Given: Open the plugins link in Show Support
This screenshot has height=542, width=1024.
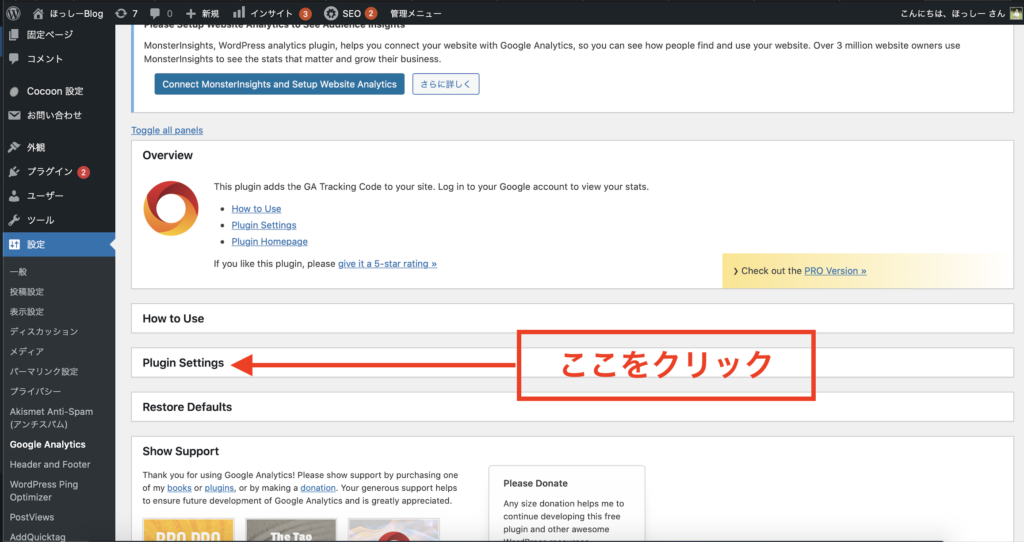Looking at the screenshot, I should (x=219, y=488).
